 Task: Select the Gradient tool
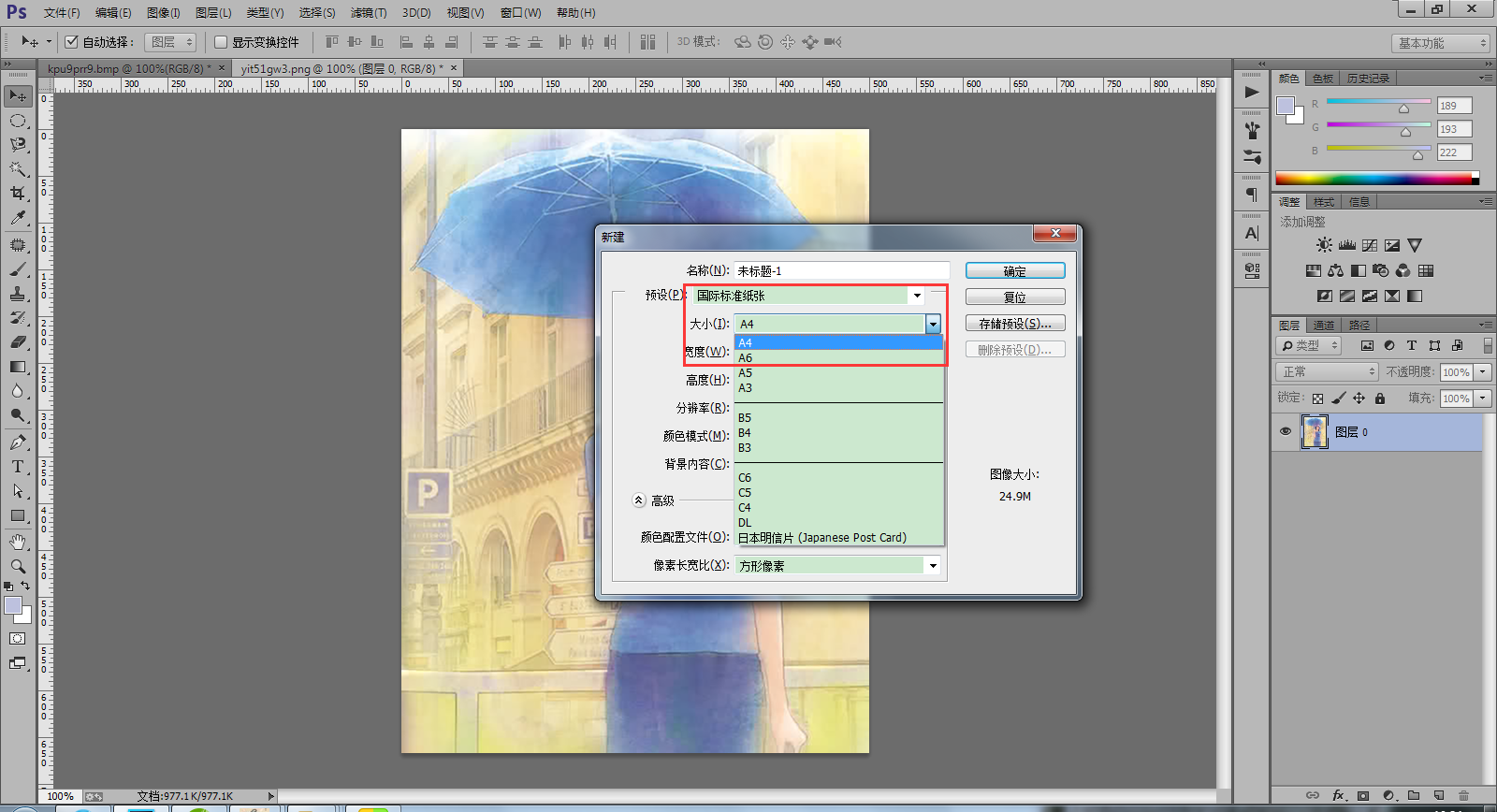coord(18,367)
